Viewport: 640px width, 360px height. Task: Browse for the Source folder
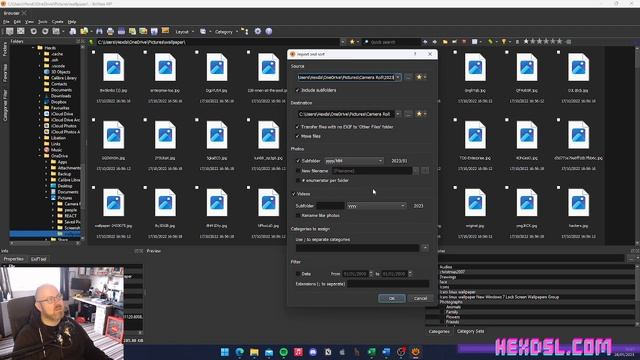click(408, 77)
